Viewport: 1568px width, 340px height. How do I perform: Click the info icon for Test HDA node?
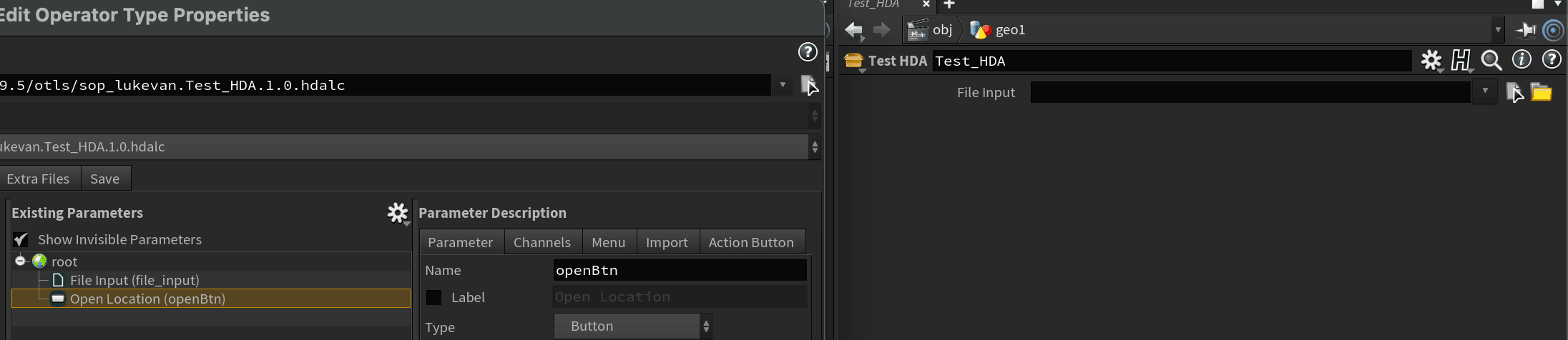click(x=1521, y=60)
